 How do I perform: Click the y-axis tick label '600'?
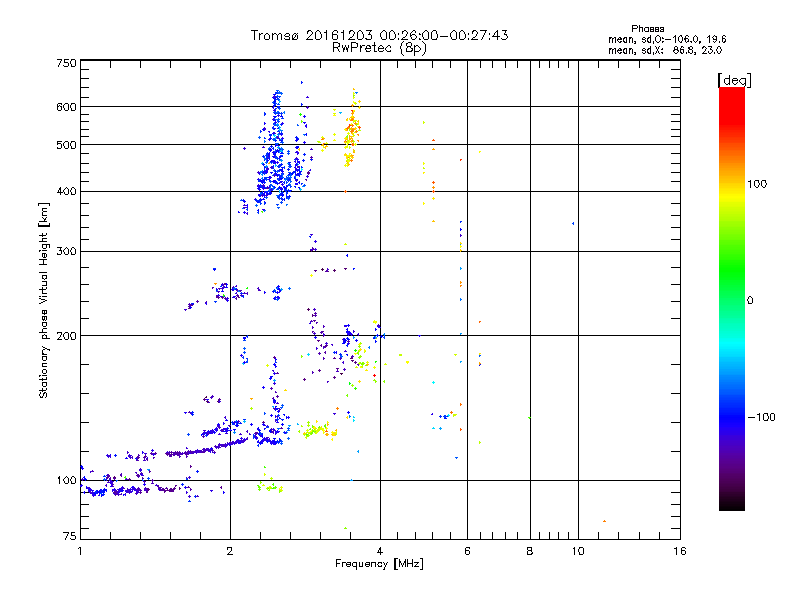[x=66, y=107]
